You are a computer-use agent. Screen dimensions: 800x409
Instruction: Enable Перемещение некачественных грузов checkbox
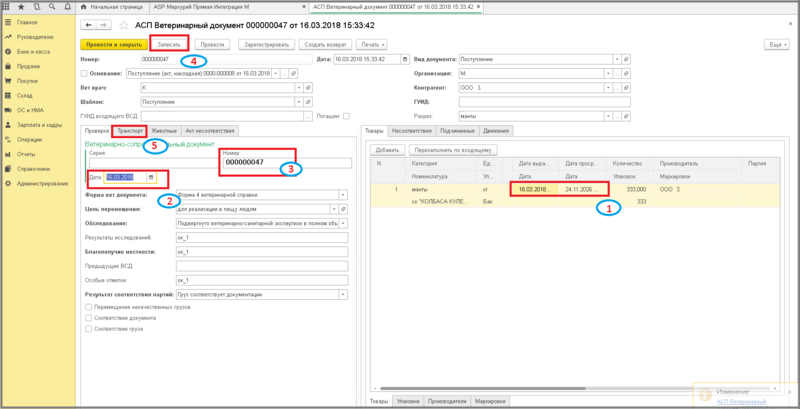tap(88, 307)
